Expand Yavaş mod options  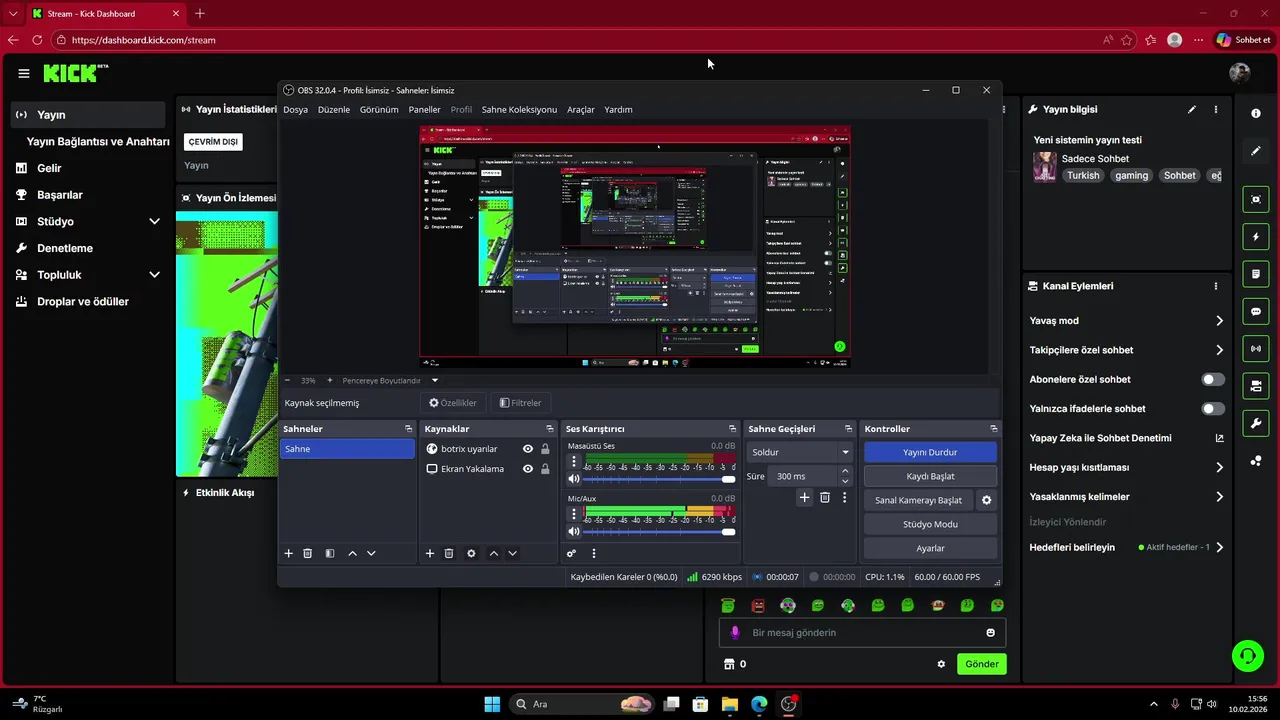click(x=1219, y=321)
